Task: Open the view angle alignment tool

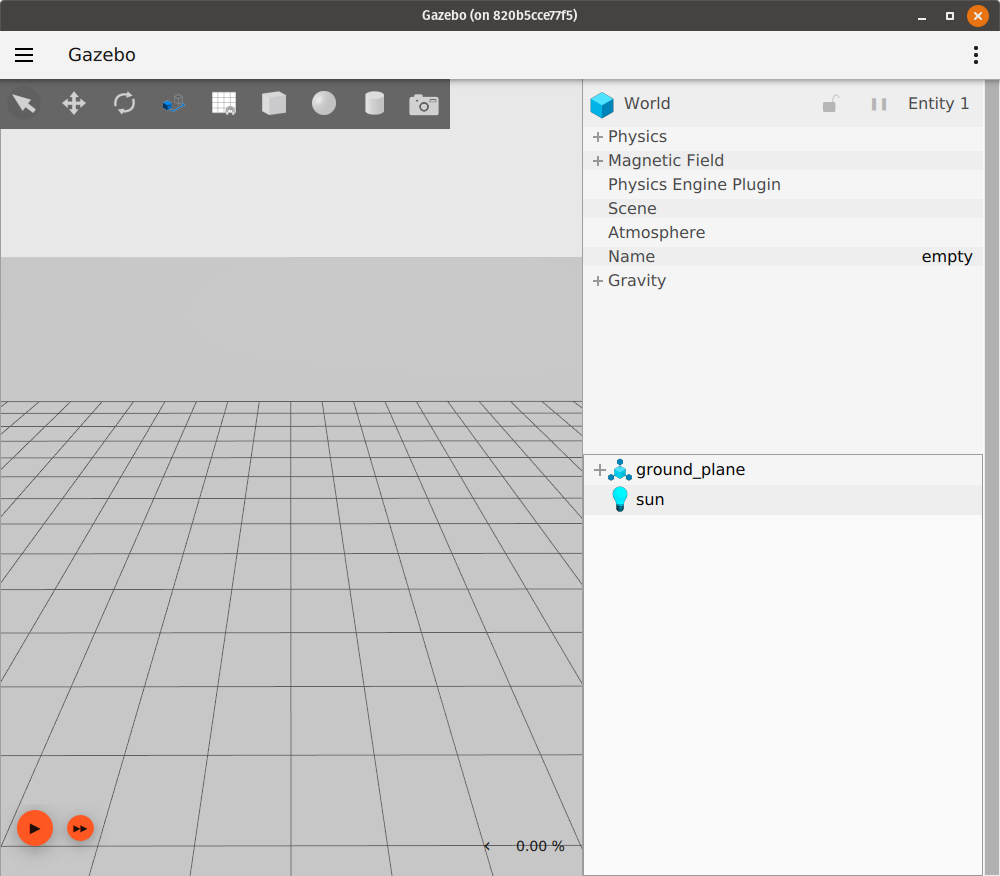Action: click(173, 103)
